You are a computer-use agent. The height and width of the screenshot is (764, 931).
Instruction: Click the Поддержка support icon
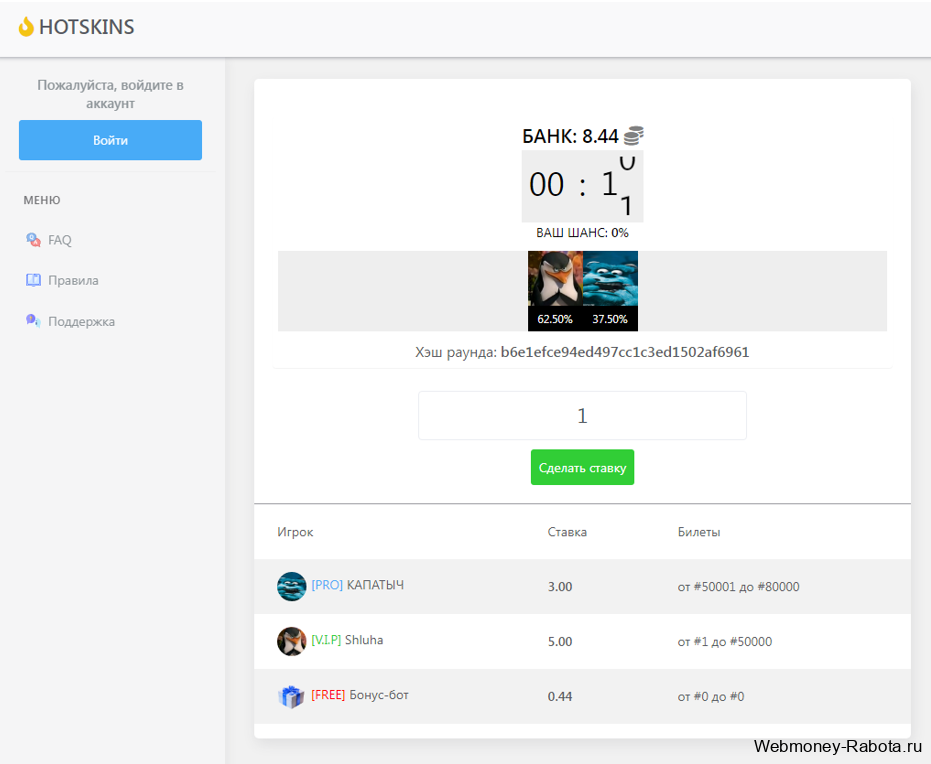click(x=33, y=321)
